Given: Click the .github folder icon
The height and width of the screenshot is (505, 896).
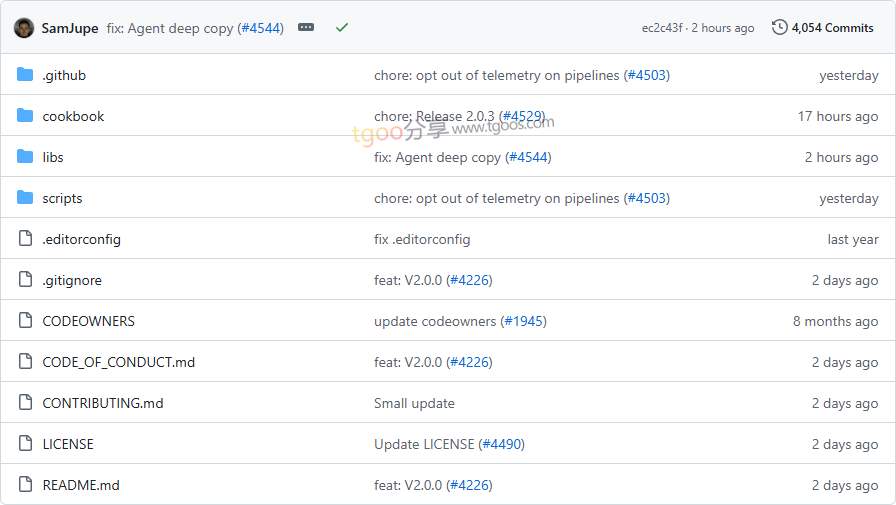Looking at the screenshot, I should tap(25, 75).
